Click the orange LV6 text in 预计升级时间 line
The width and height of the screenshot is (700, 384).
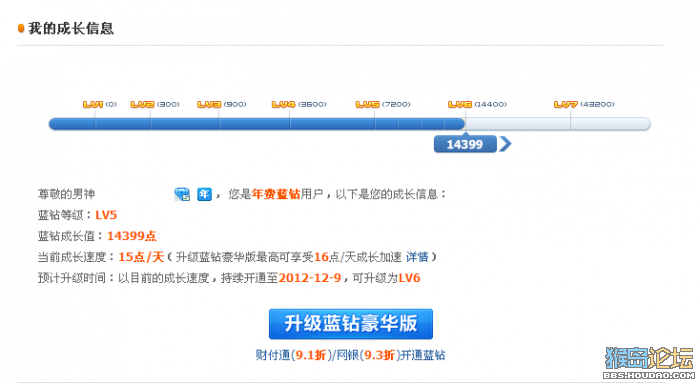tap(409, 278)
